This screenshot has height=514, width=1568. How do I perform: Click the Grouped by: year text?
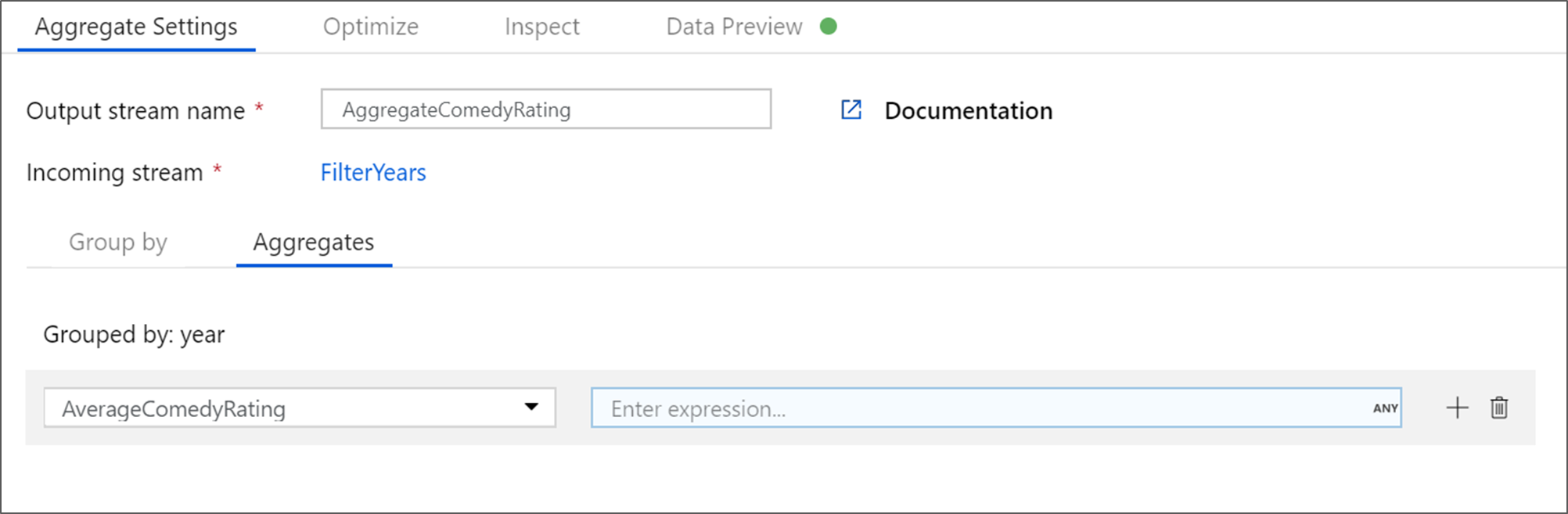click(x=134, y=335)
